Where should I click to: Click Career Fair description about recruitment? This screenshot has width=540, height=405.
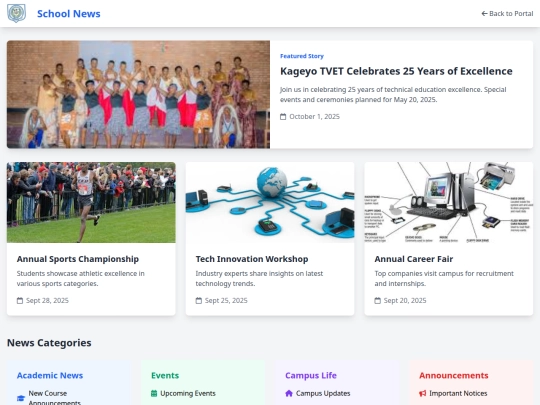(x=444, y=279)
